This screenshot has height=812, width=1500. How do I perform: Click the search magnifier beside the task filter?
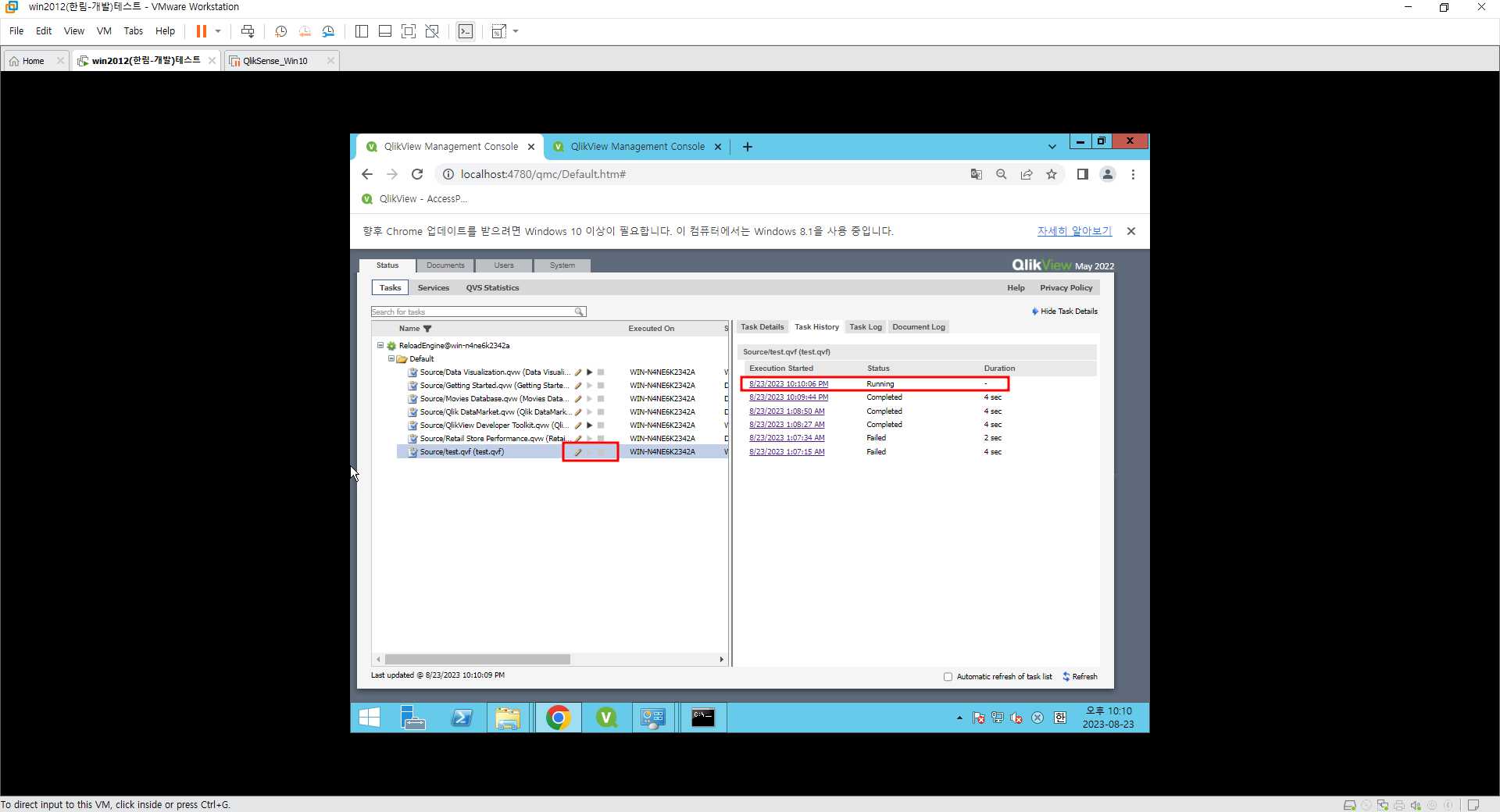click(x=580, y=312)
